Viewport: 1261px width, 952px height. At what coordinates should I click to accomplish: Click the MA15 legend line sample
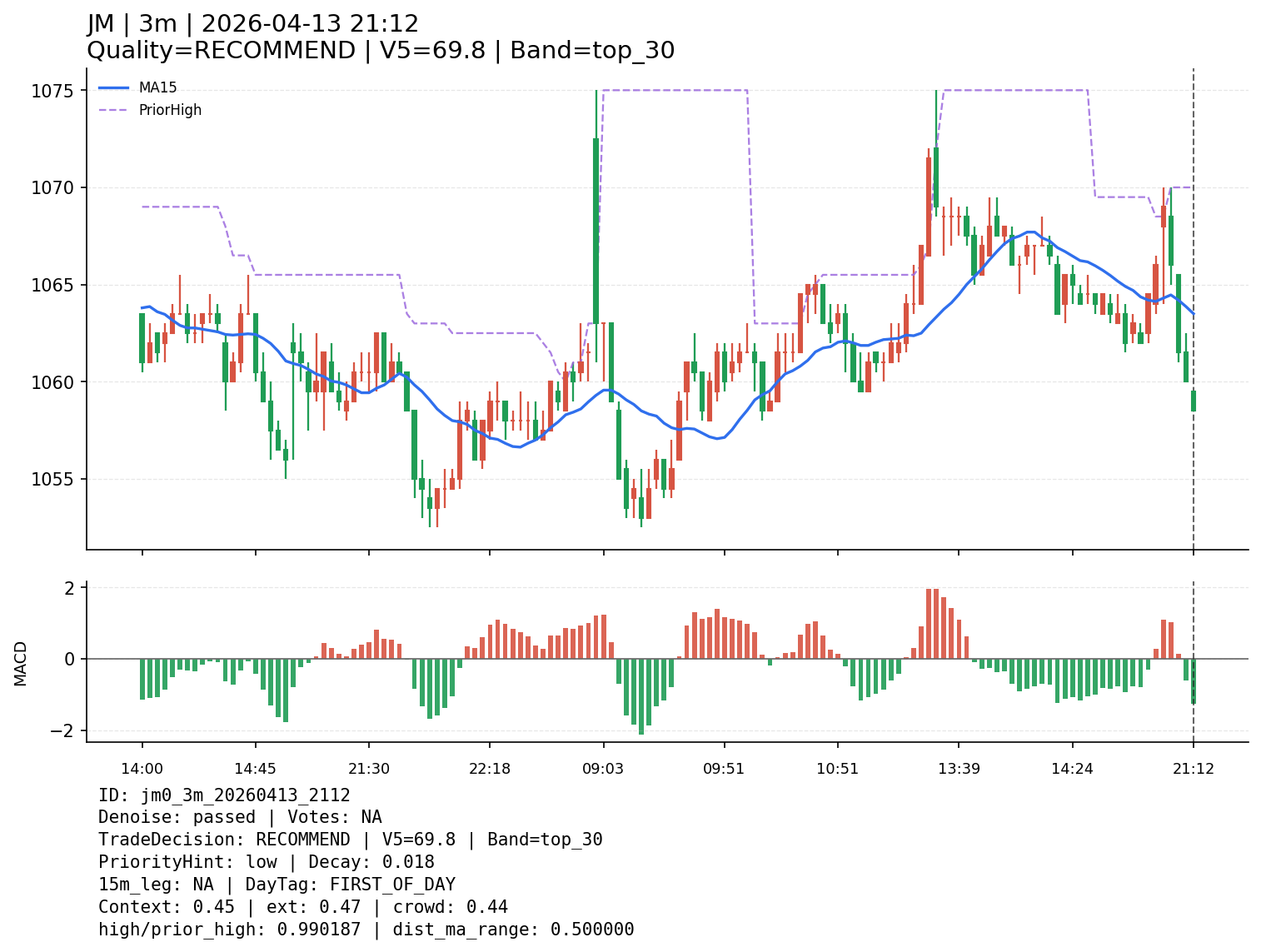pyautogui.click(x=114, y=87)
